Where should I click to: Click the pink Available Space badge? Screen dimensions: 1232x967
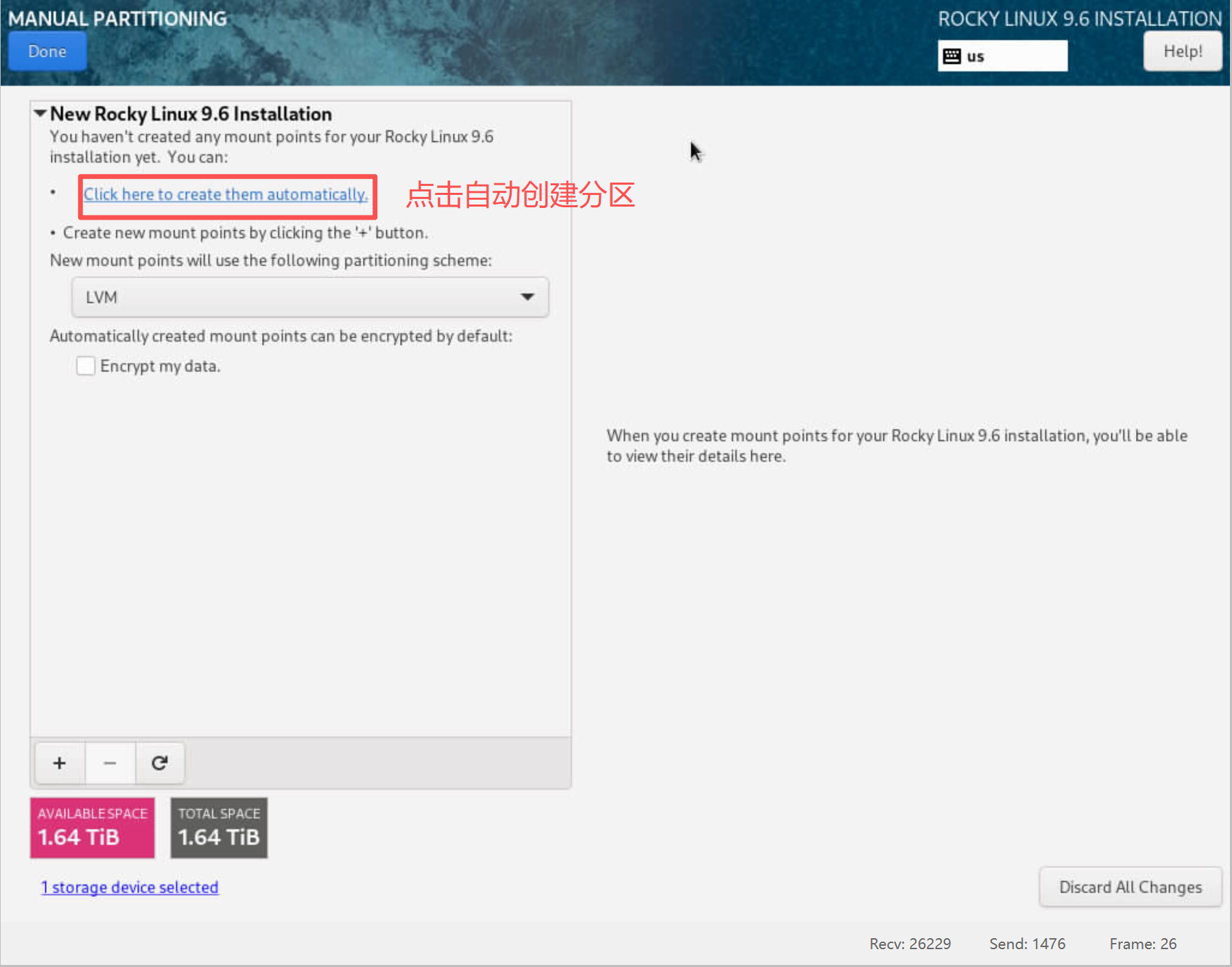click(92, 828)
